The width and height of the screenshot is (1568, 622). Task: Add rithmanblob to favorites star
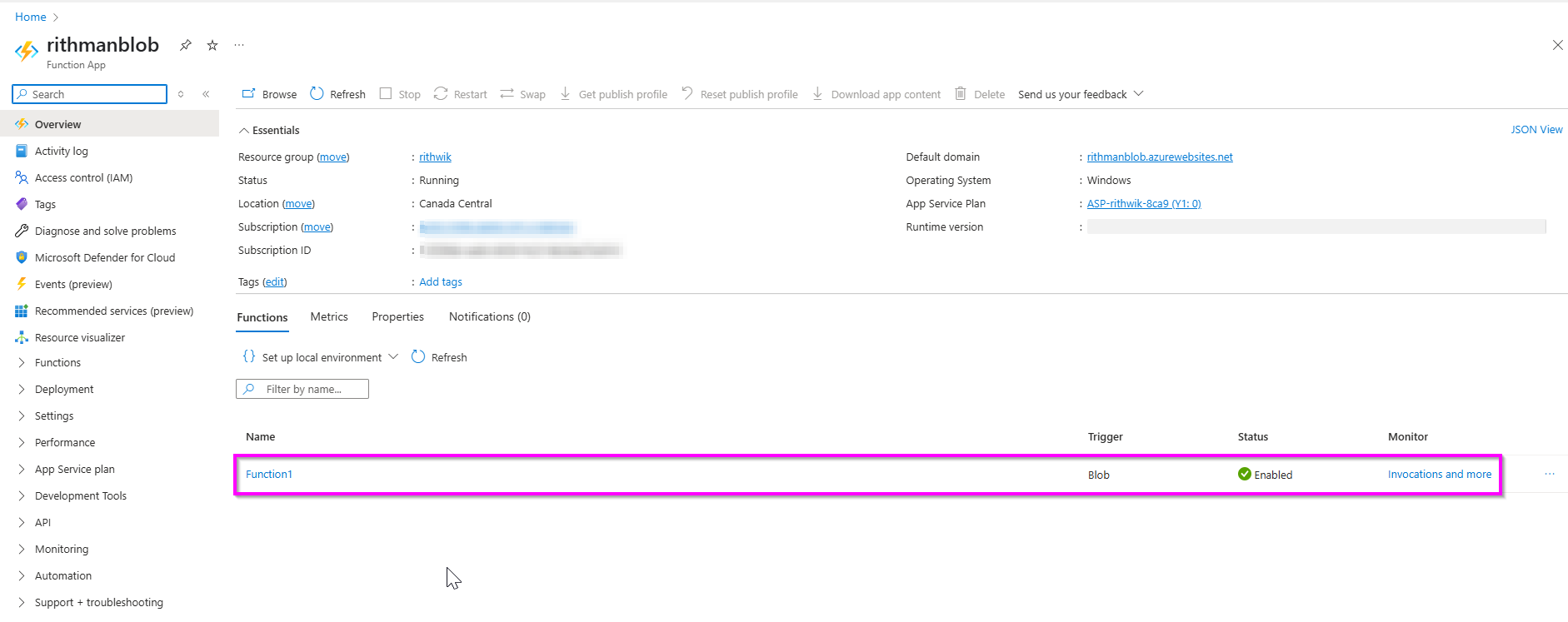(x=212, y=45)
